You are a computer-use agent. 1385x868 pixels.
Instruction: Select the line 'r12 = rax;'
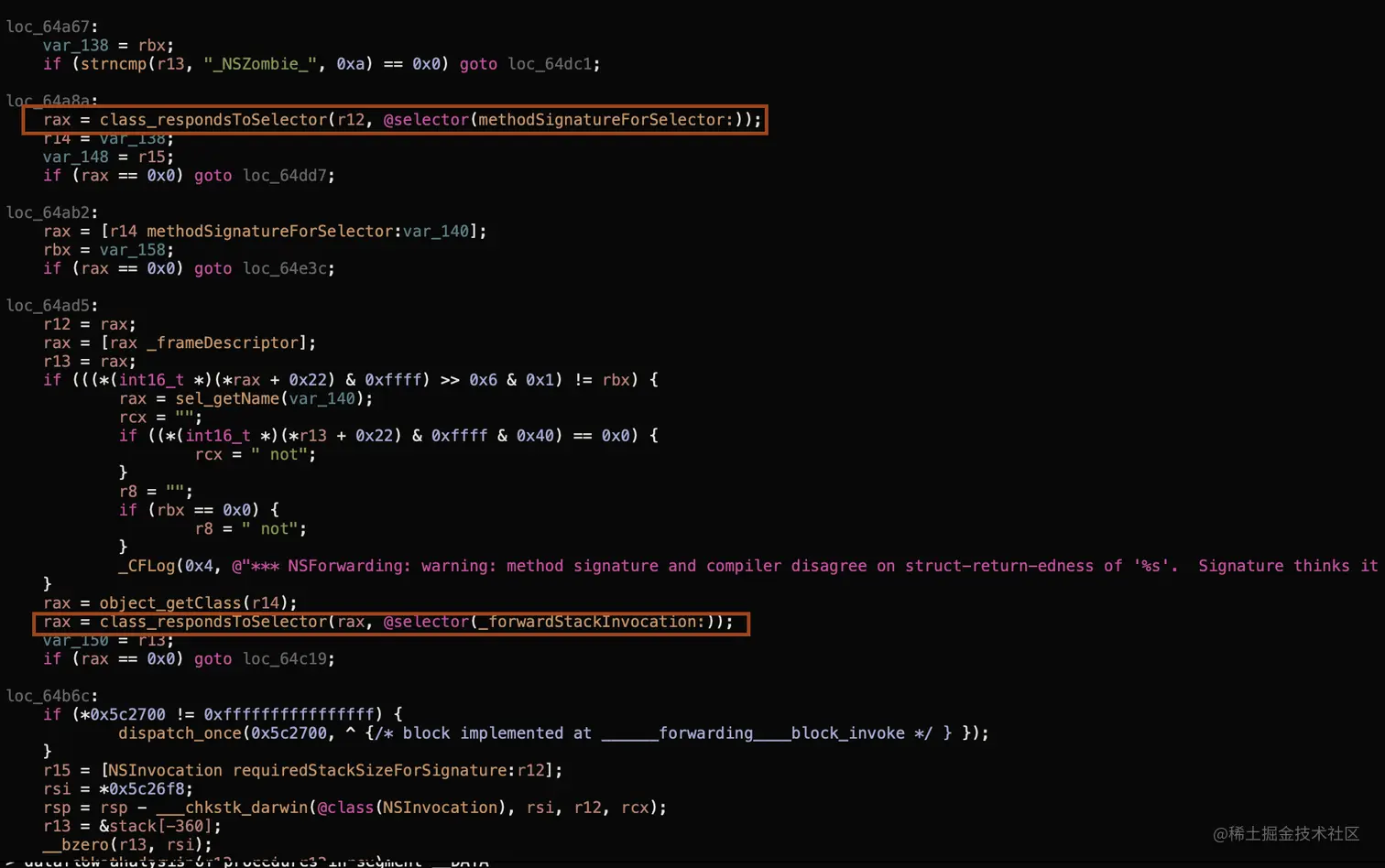click(x=89, y=324)
